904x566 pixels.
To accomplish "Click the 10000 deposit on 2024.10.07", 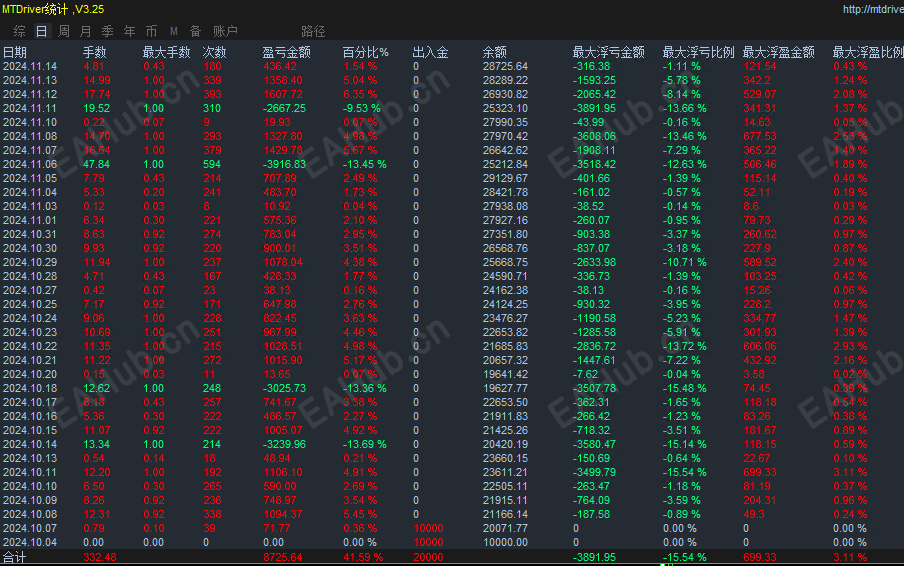I will pyautogui.click(x=428, y=529).
